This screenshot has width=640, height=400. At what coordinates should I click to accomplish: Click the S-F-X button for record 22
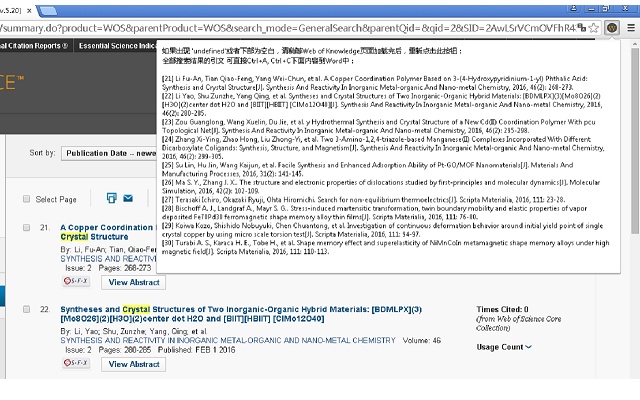click(x=76, y=362)
